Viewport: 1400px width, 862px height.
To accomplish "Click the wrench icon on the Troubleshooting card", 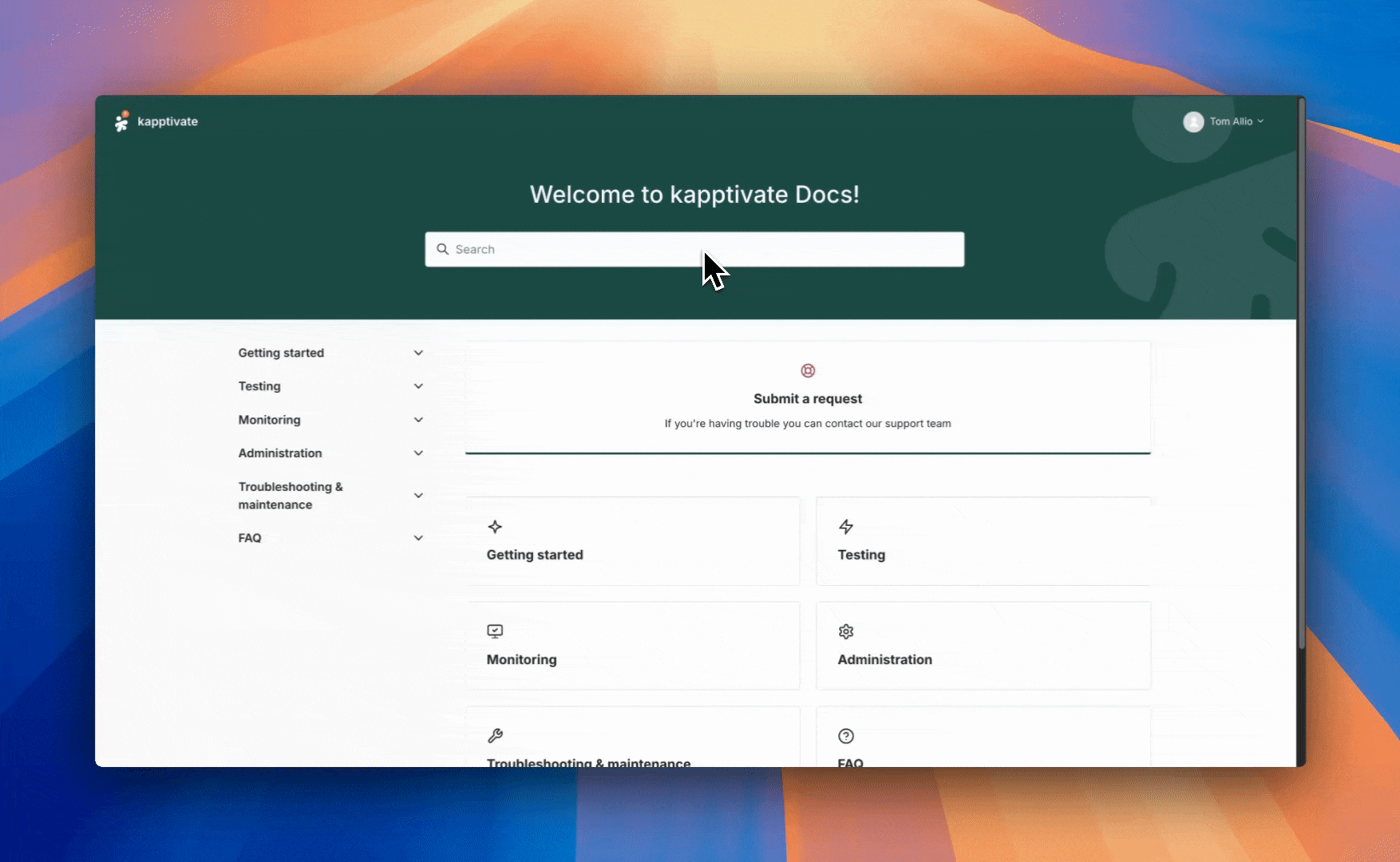I will click(x=495, y=736).
